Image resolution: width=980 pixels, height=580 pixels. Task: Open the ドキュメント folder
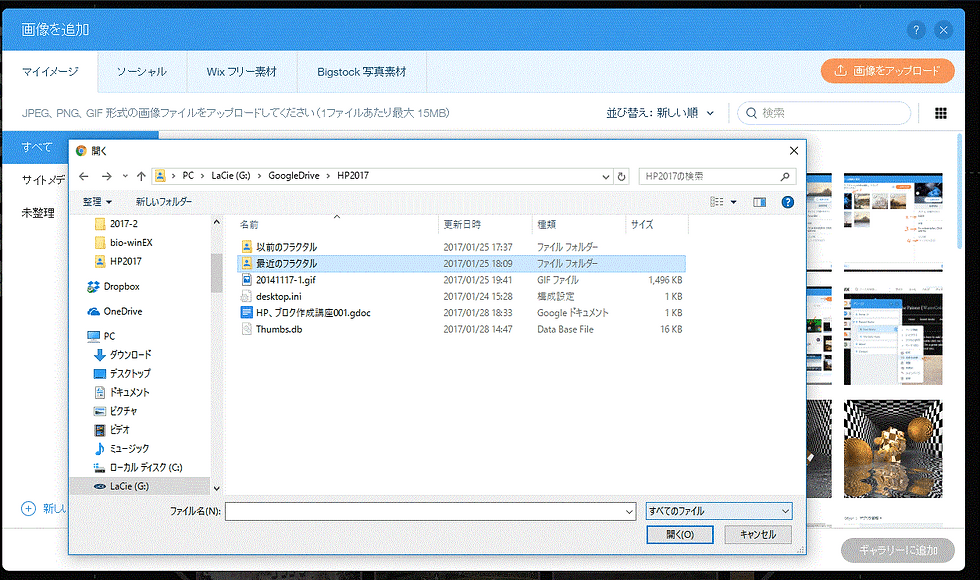[x=121, y=392]
